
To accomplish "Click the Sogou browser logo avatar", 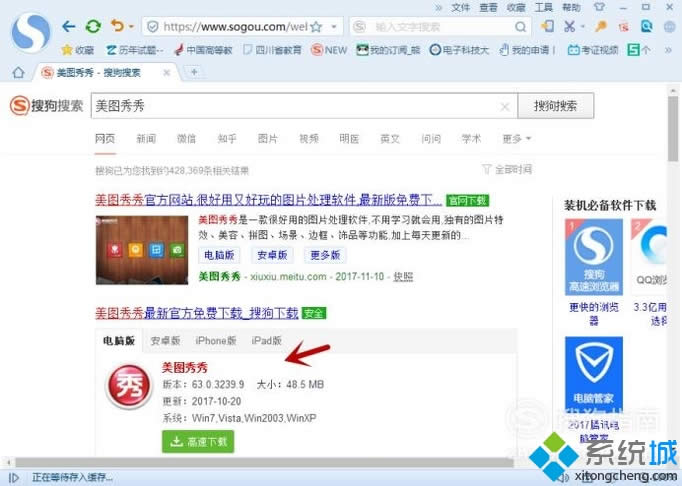I will [x=30, y=33].
